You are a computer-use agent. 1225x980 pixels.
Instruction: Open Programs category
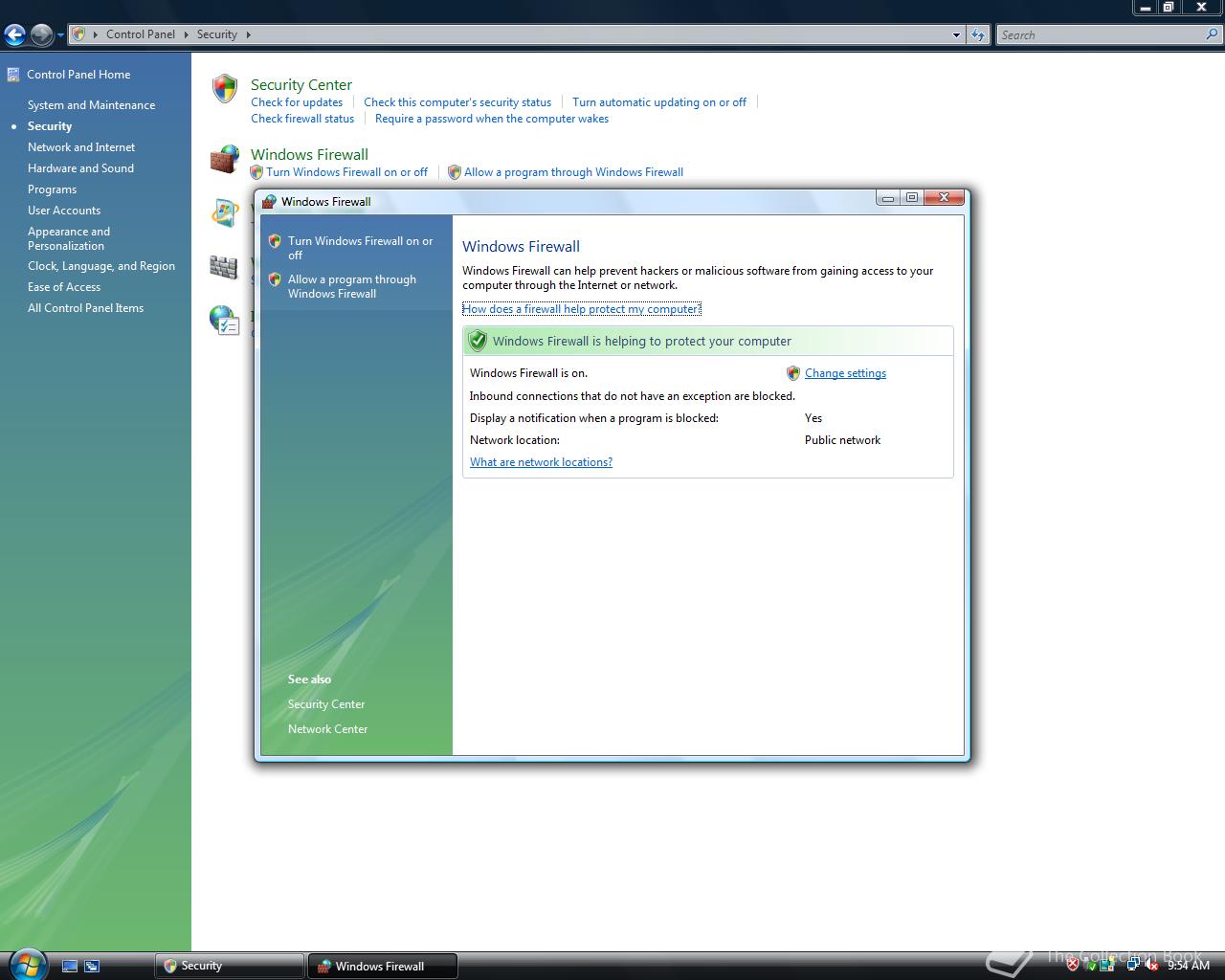pos(52,189)
